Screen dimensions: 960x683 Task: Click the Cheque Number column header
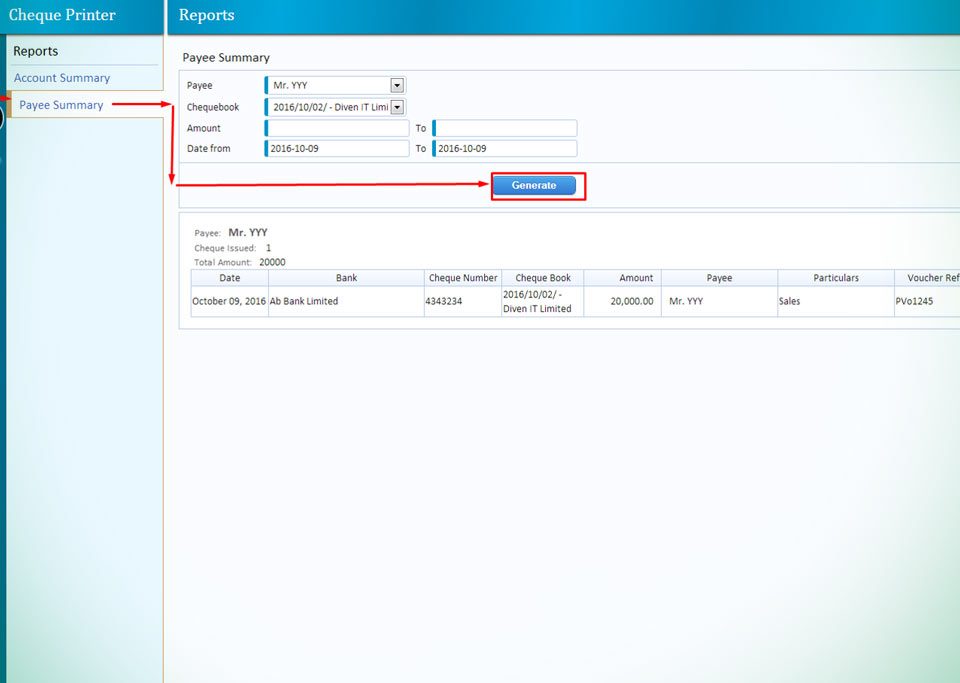point(462,277)
